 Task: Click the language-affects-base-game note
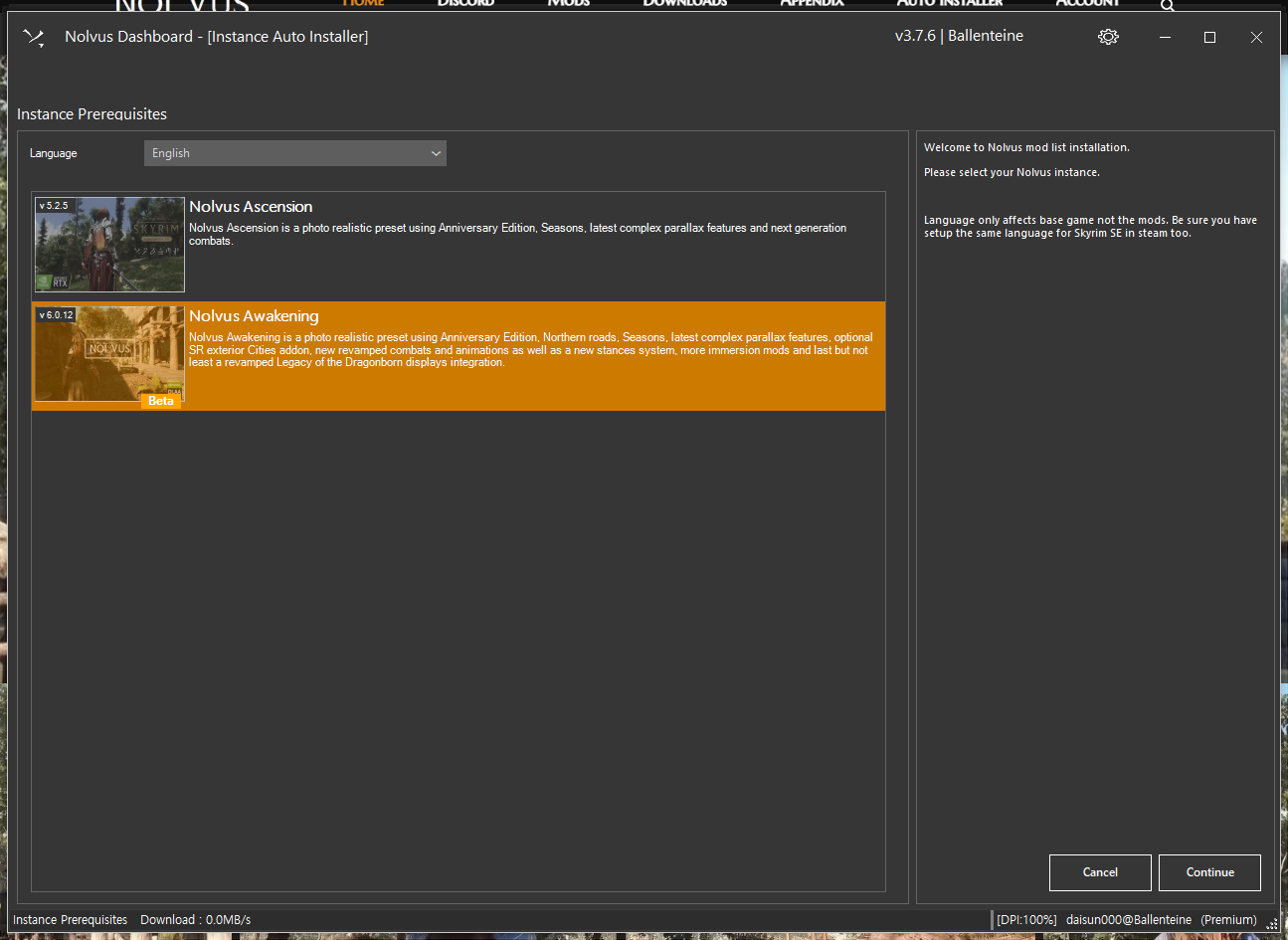[1090, 227]
